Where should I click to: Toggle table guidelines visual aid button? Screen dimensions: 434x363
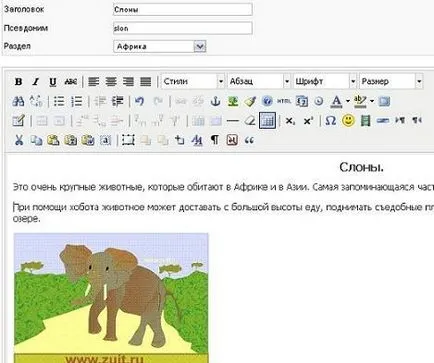267,121
